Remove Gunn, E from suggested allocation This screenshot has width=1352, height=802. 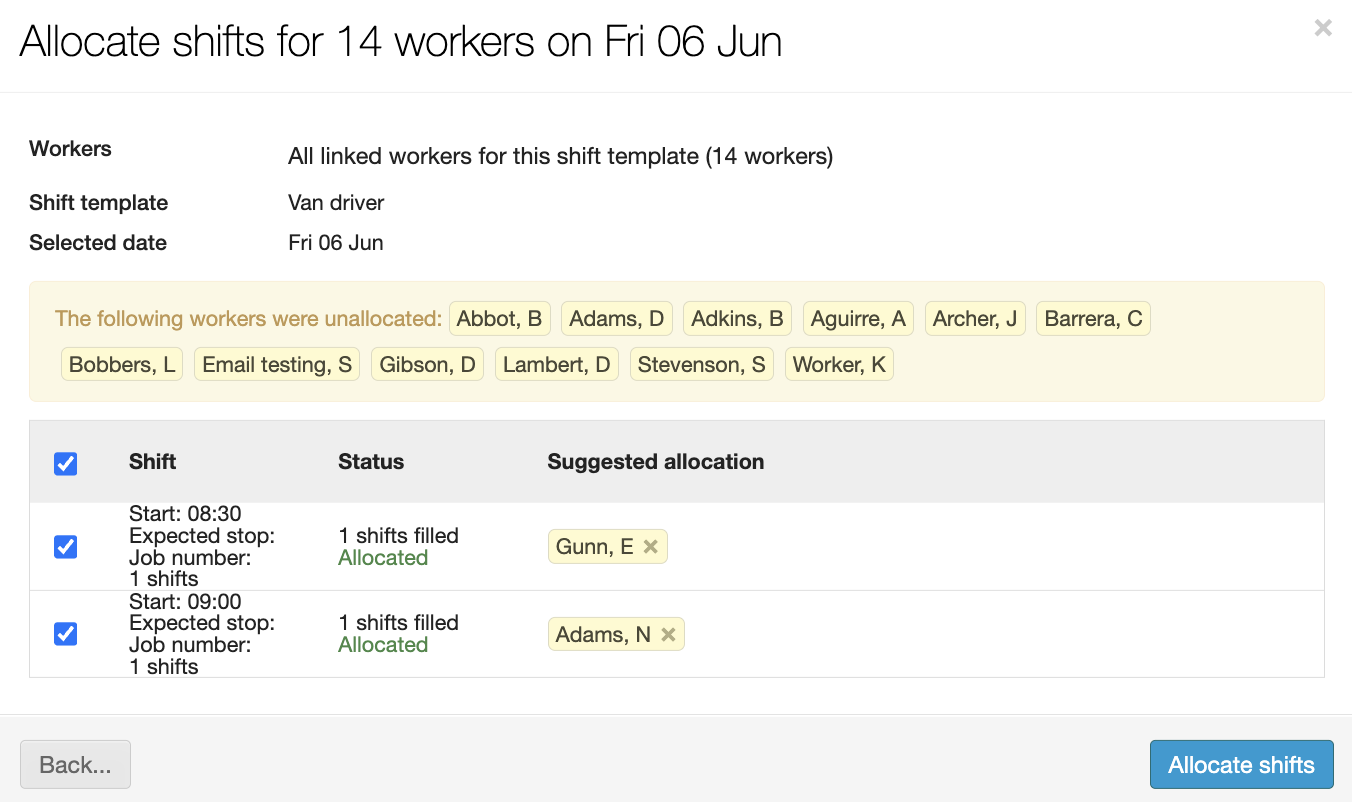click(650, 547)
